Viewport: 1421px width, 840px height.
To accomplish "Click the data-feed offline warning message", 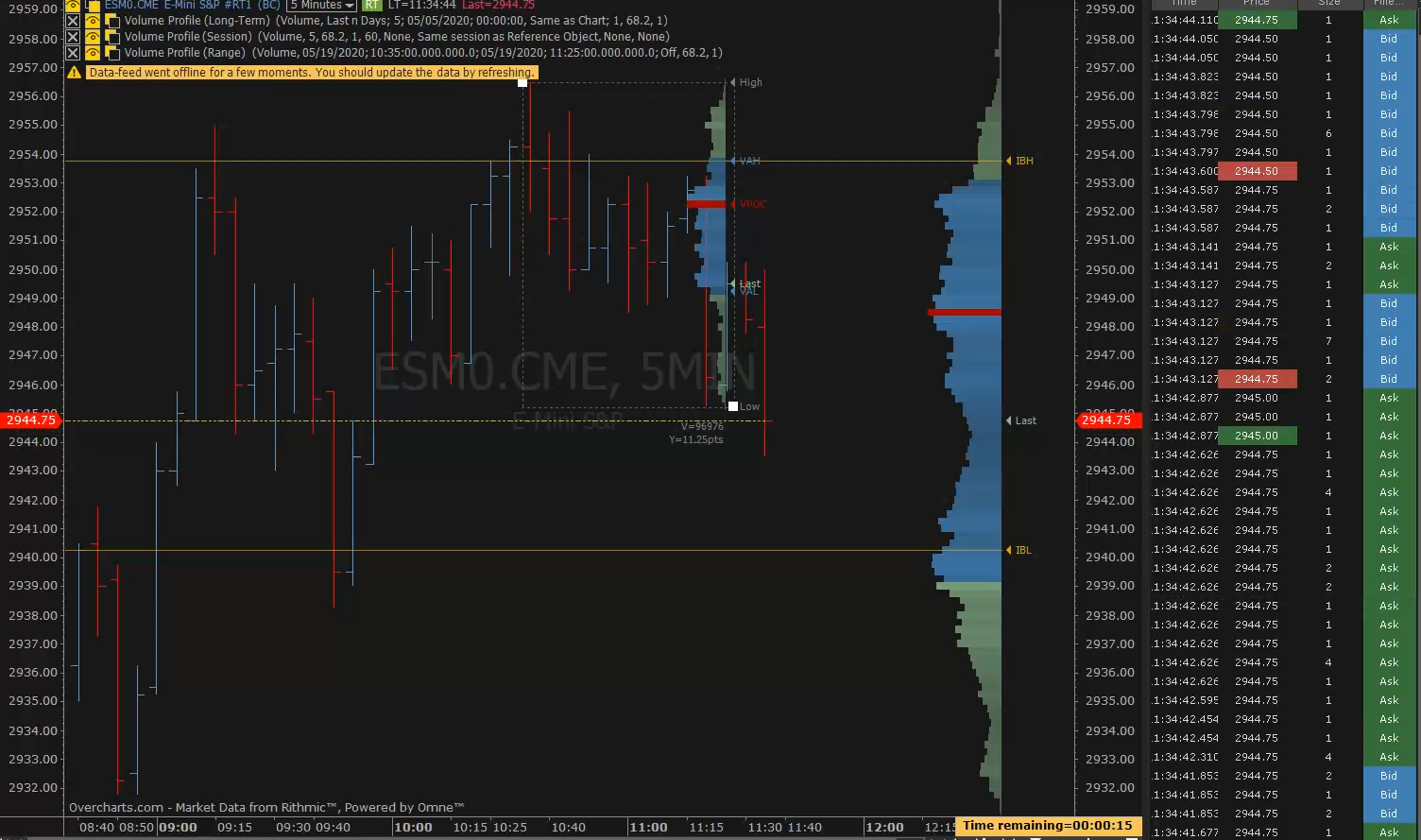I will pyautogui.click(x=312, y=73).
